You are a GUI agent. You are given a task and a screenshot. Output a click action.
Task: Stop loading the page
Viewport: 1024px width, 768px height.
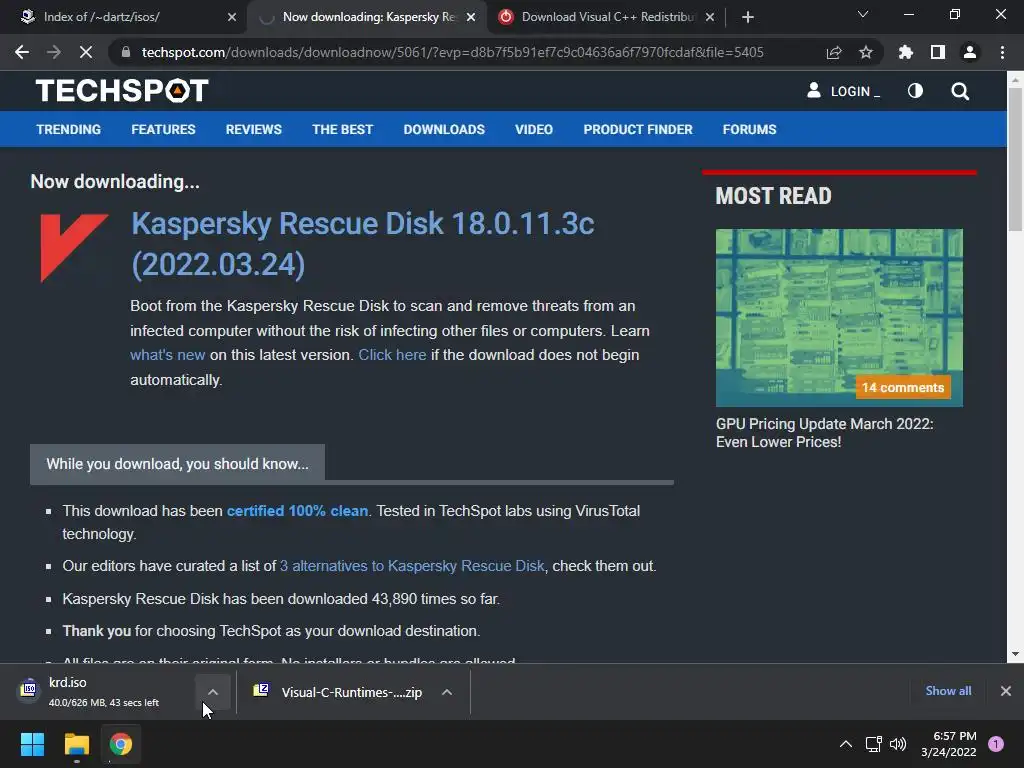point(86,52)
